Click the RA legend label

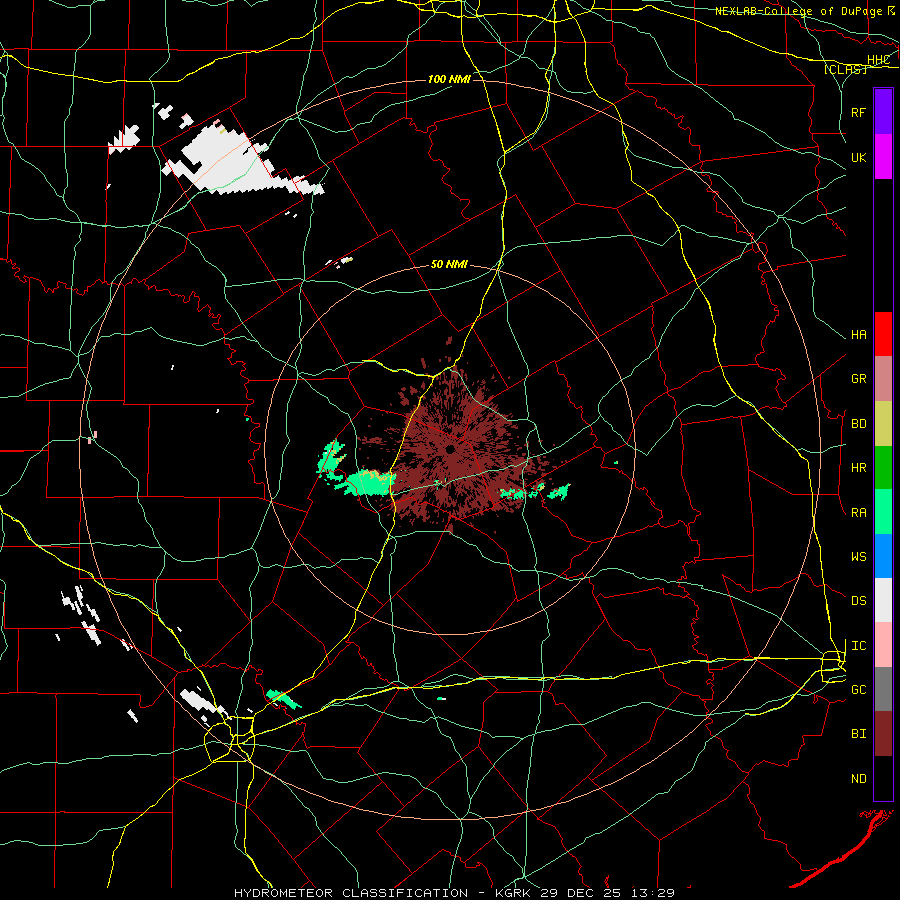(859, 512)
